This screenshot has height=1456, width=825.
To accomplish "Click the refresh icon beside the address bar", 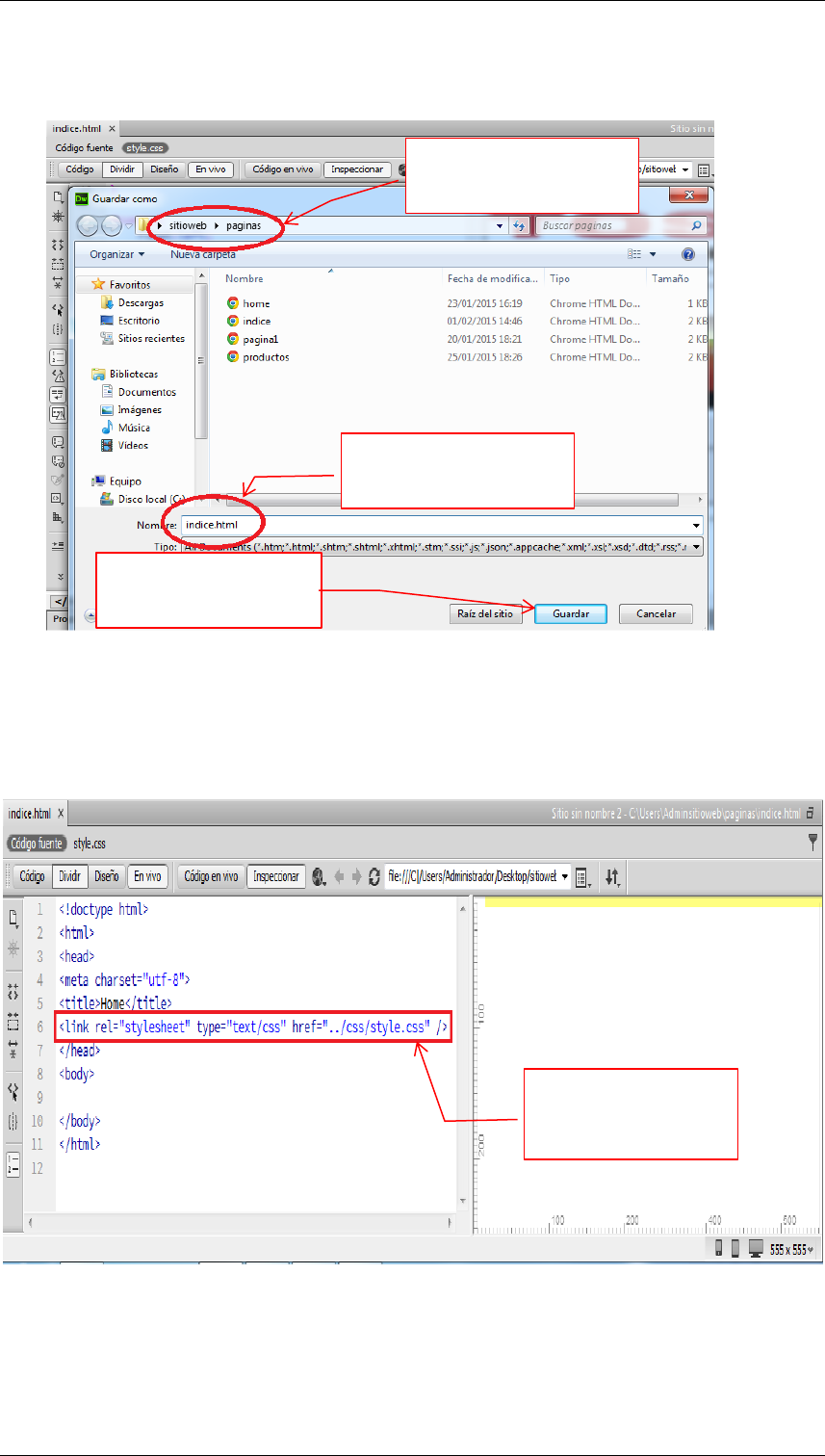I will (x=520, y=225).
